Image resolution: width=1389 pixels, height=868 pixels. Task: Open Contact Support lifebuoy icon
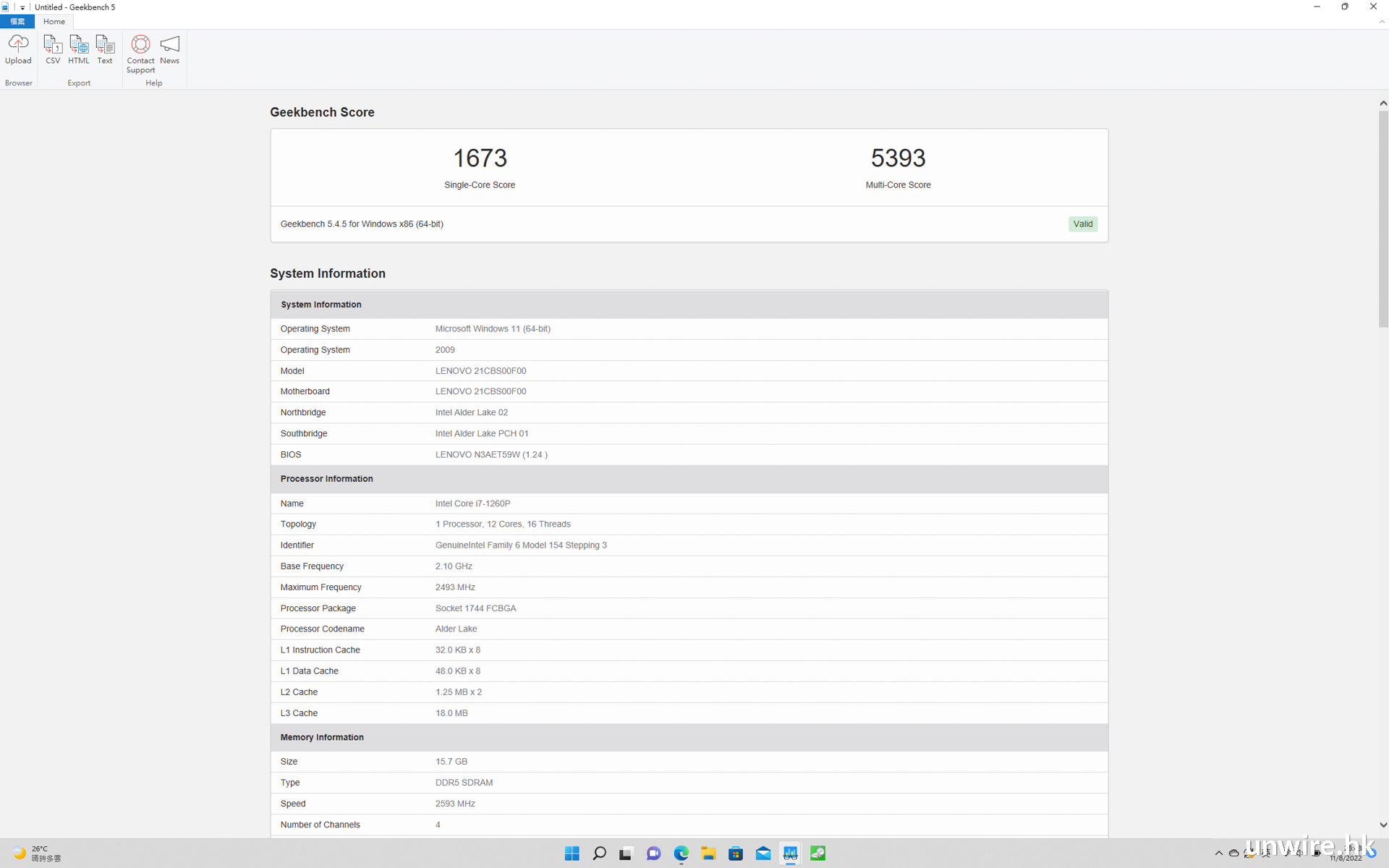(x=140, y=54)
